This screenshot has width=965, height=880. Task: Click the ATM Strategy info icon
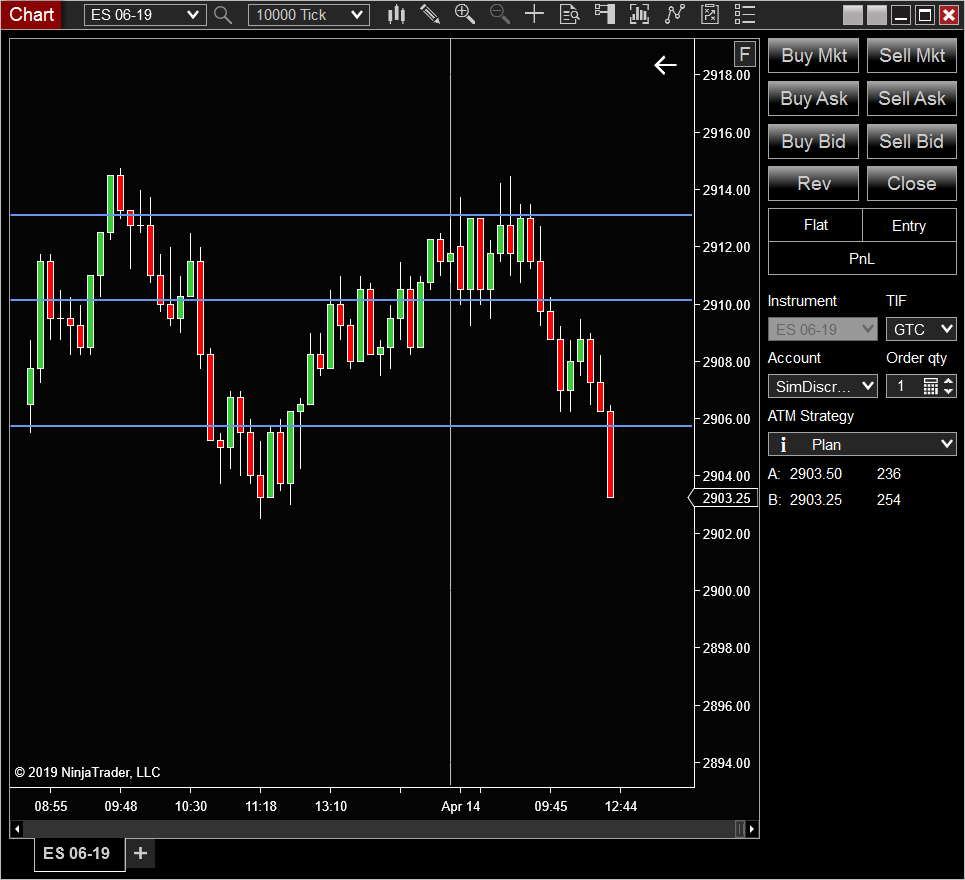click(x=783, y=444)
